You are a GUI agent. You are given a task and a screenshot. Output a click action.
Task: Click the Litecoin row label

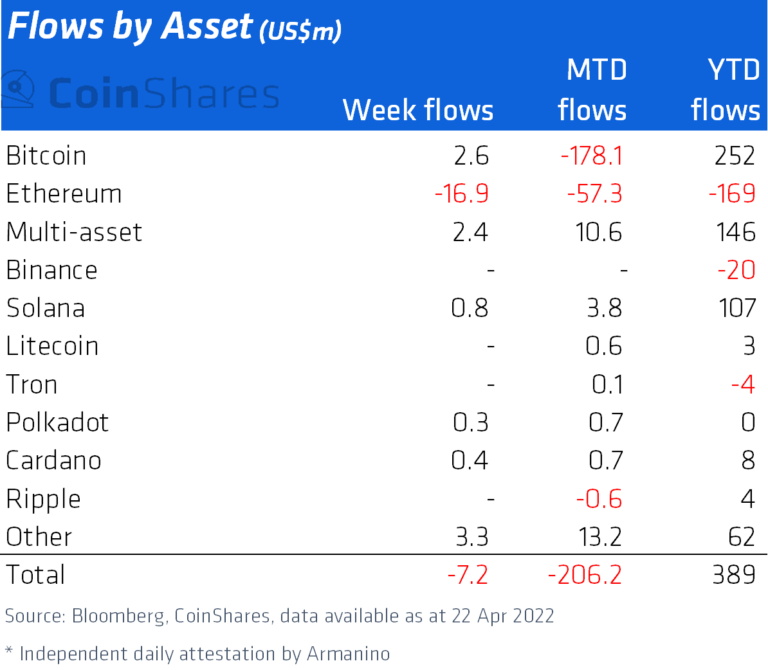52,346
